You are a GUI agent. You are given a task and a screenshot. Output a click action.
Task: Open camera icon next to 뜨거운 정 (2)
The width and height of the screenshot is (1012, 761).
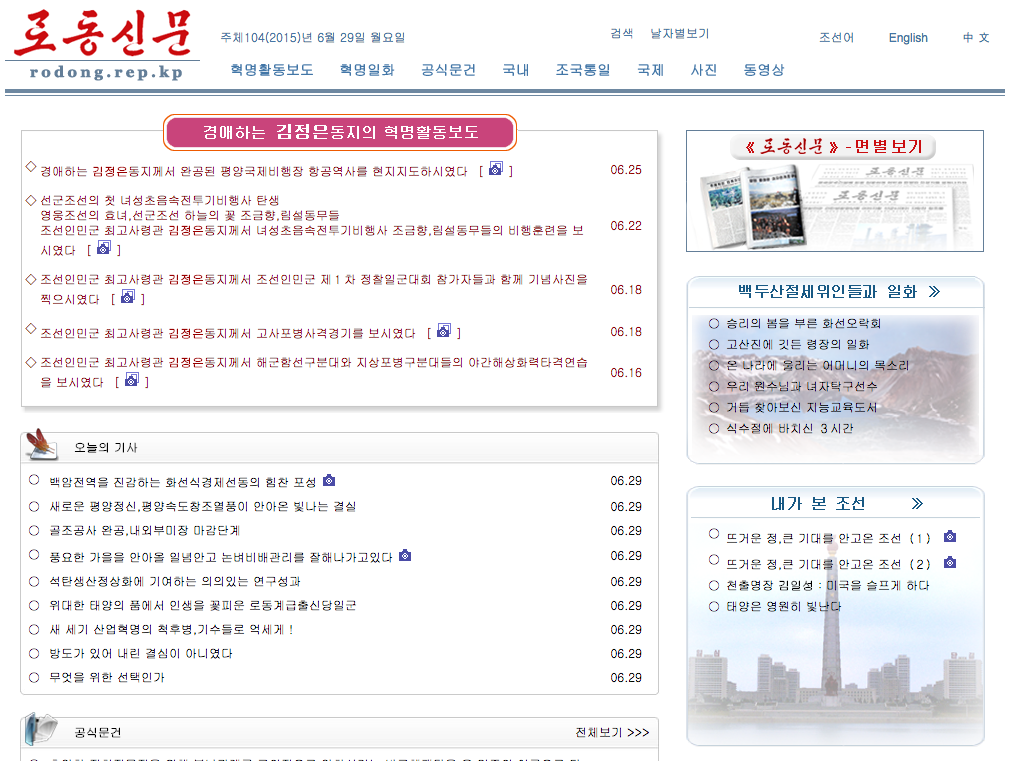point(950,563)
